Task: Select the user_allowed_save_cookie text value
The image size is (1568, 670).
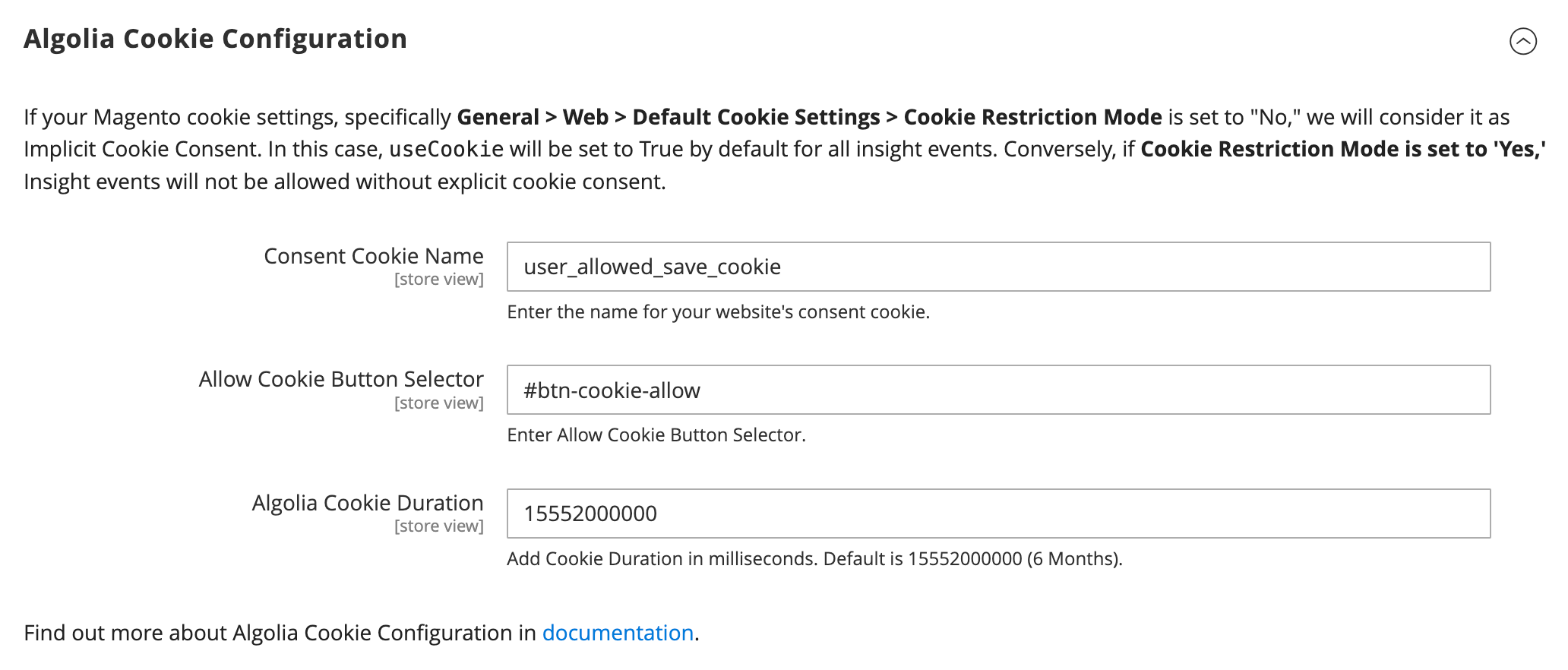Action: tap(651, 267)
